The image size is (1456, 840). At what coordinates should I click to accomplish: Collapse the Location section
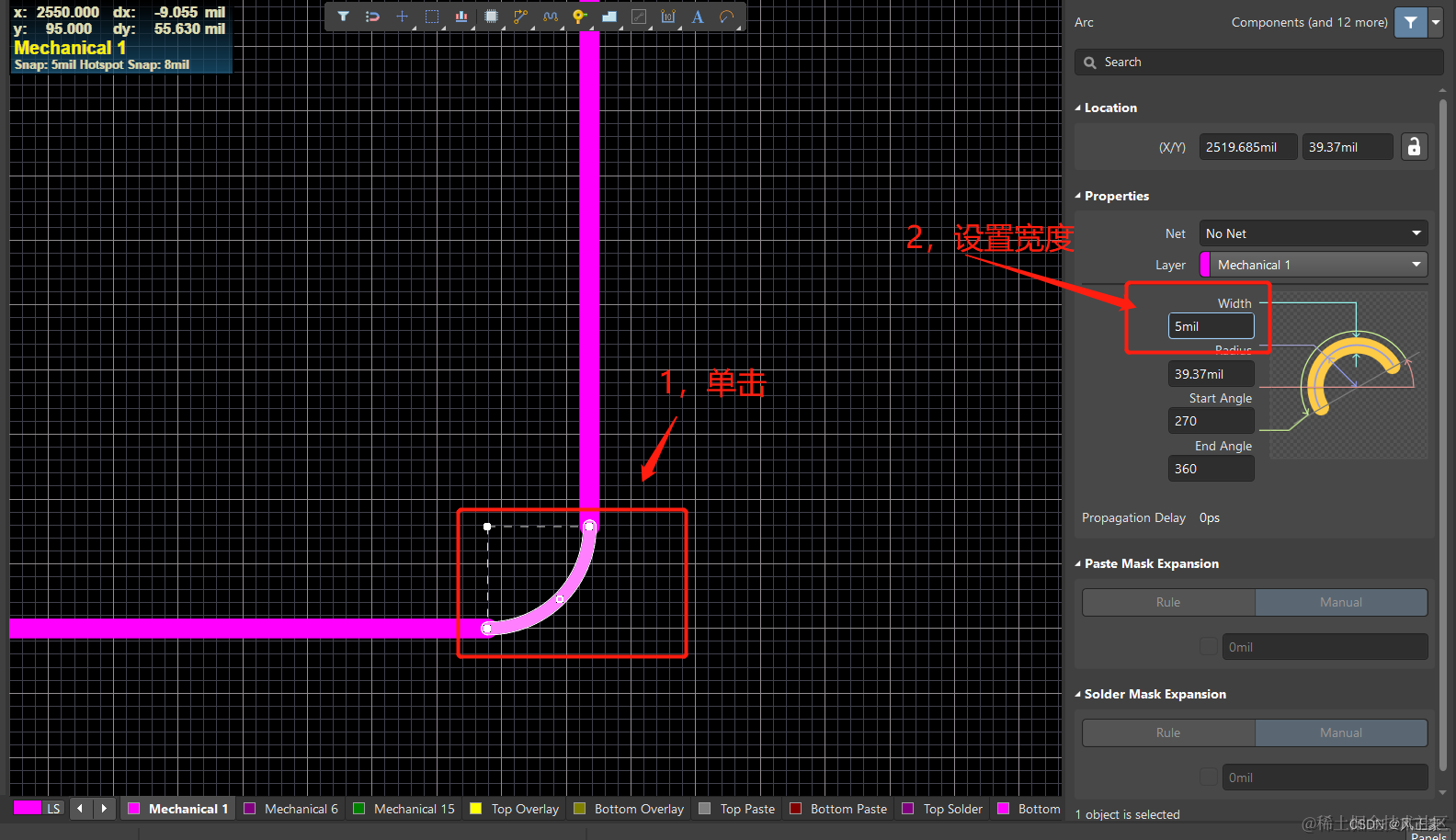[x=1078, y=108]
